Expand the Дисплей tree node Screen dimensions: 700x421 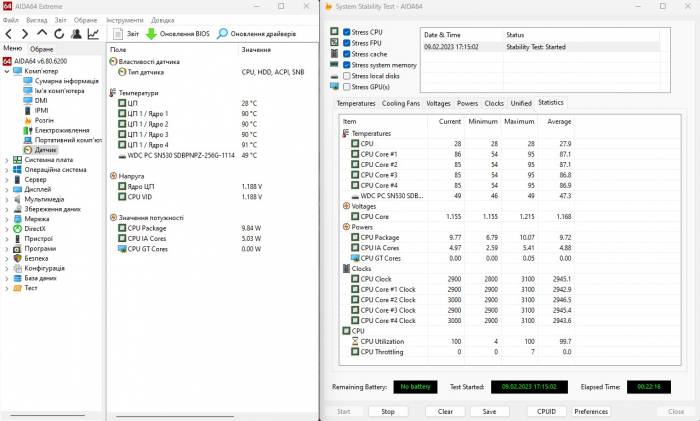coord(7,189)
